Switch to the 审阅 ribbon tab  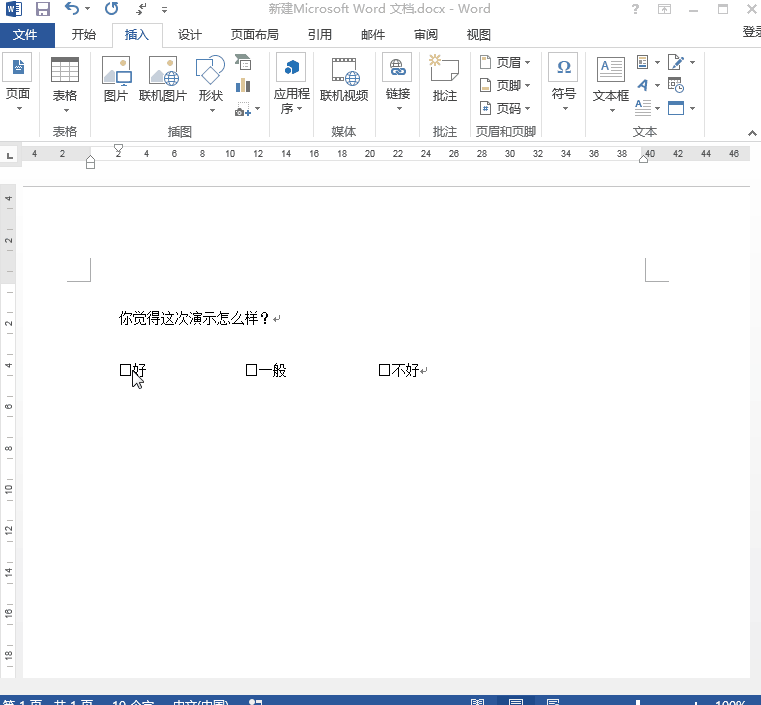pos(426,34)
